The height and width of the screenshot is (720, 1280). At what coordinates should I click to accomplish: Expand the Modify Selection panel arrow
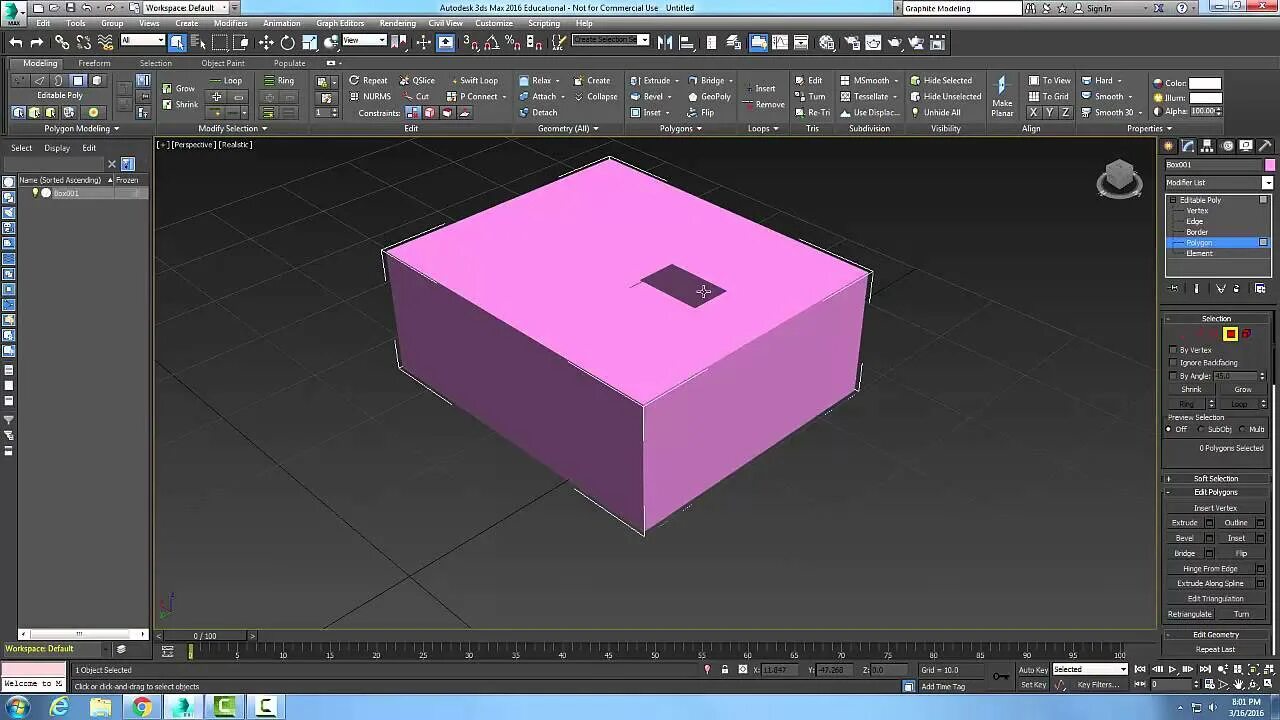pos(264,128)
